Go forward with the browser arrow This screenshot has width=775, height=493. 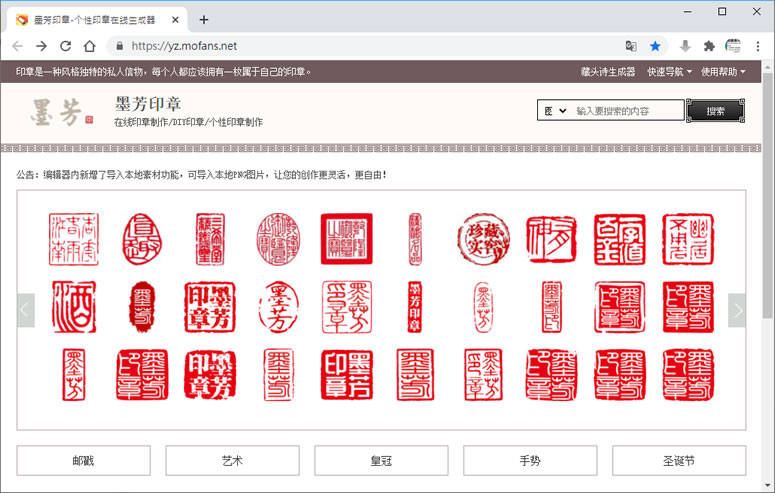click(41, 46)
